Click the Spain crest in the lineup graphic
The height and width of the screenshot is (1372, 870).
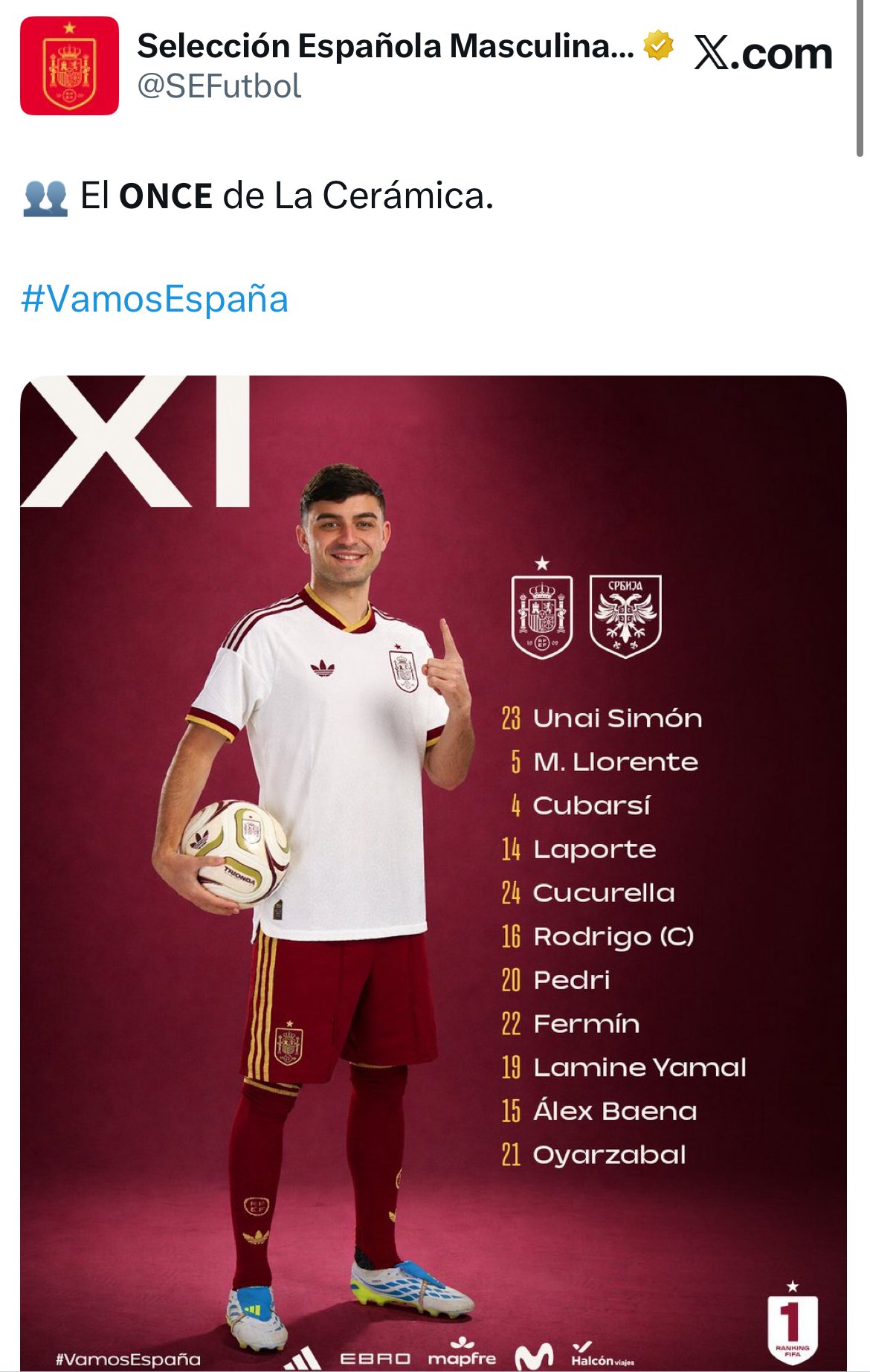coord(542,616)
